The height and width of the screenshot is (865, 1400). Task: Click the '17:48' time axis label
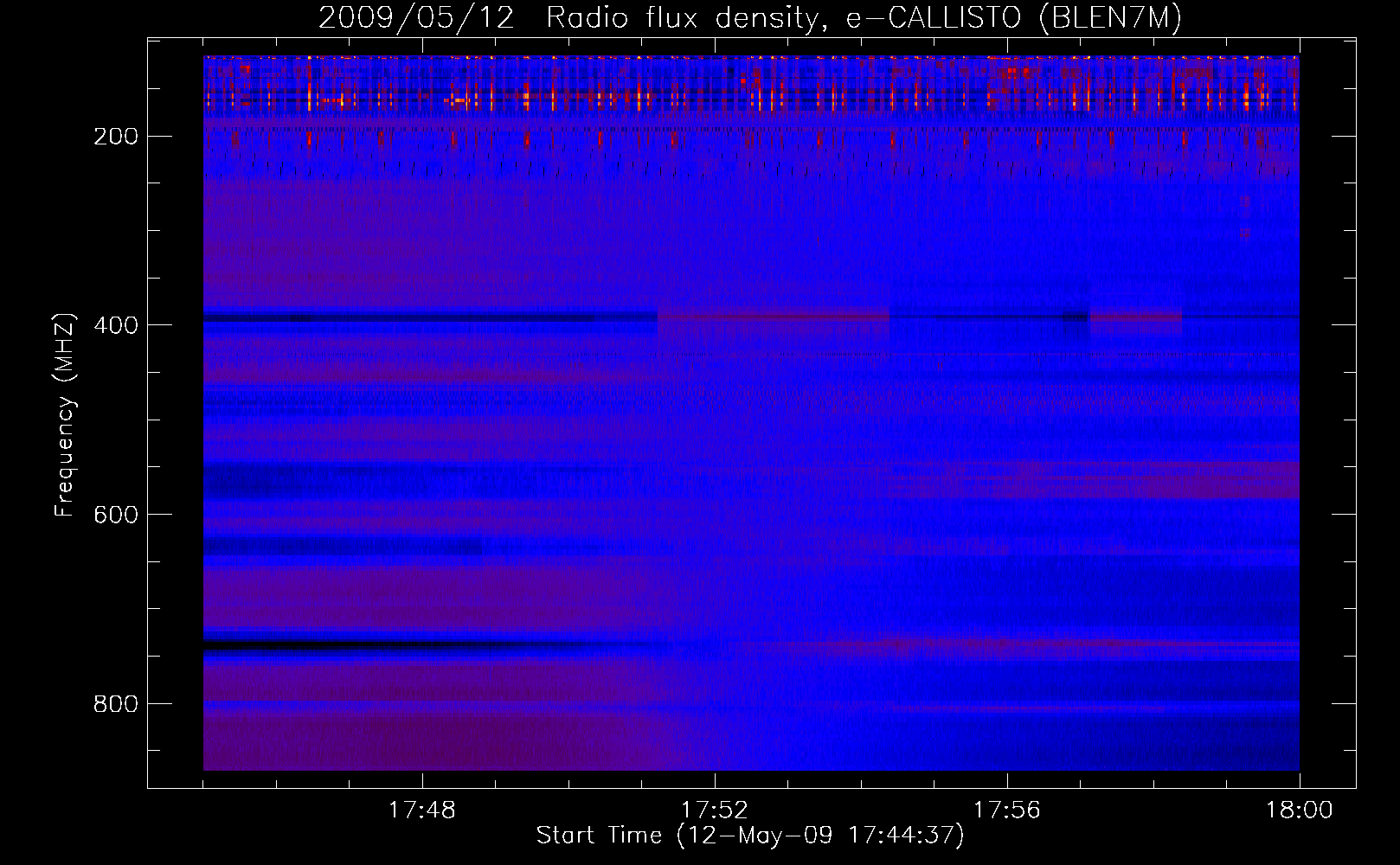click(x=422, y=811)
